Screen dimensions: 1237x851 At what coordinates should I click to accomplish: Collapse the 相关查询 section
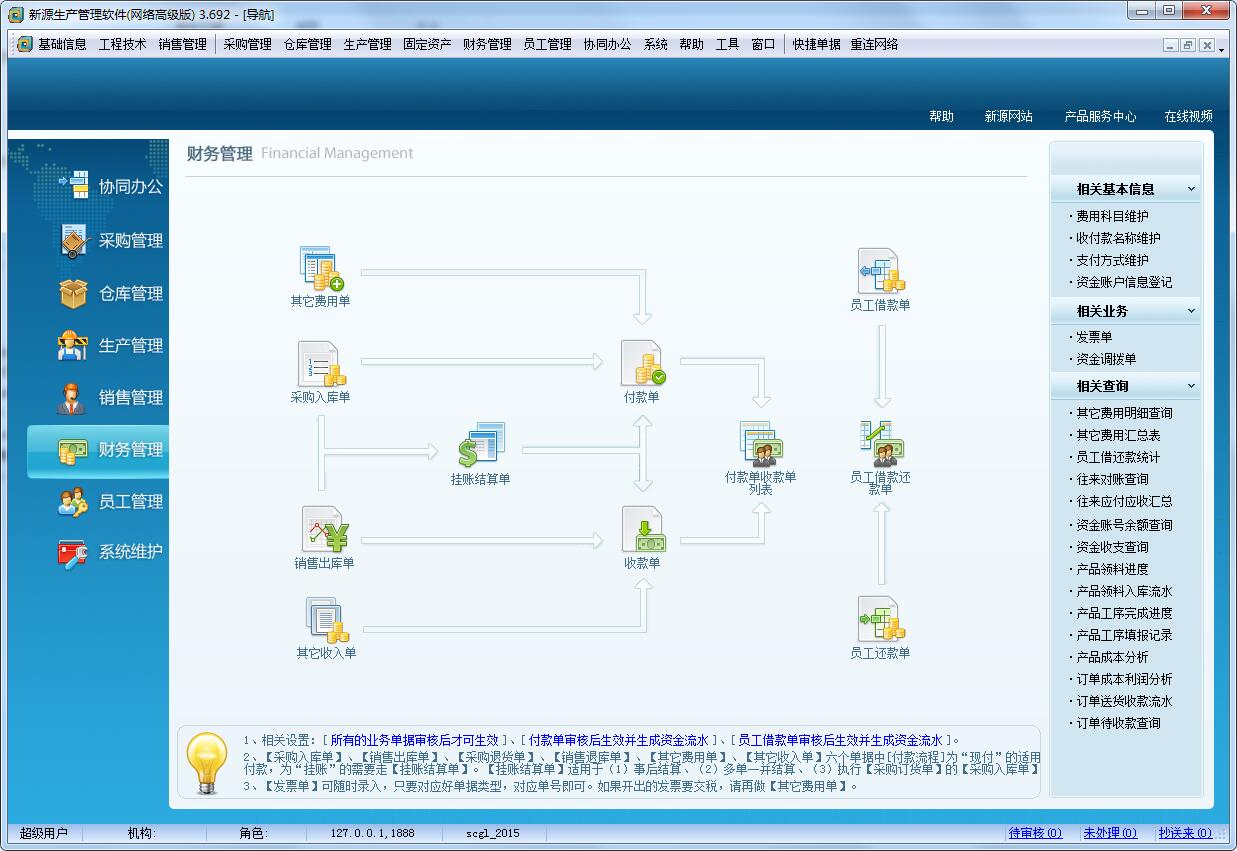pos(1190,386)
